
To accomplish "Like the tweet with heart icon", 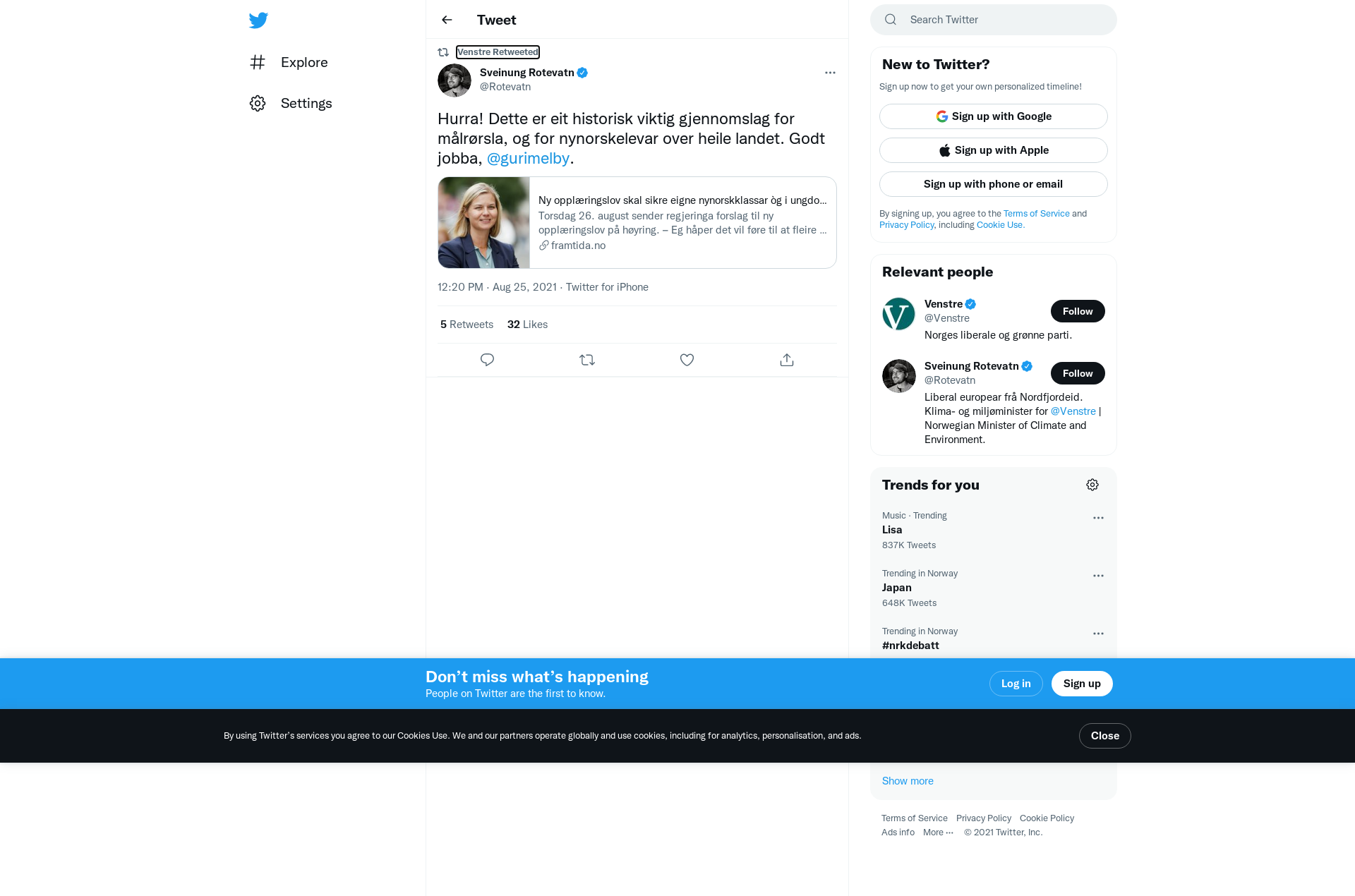I will pos(687,360).
